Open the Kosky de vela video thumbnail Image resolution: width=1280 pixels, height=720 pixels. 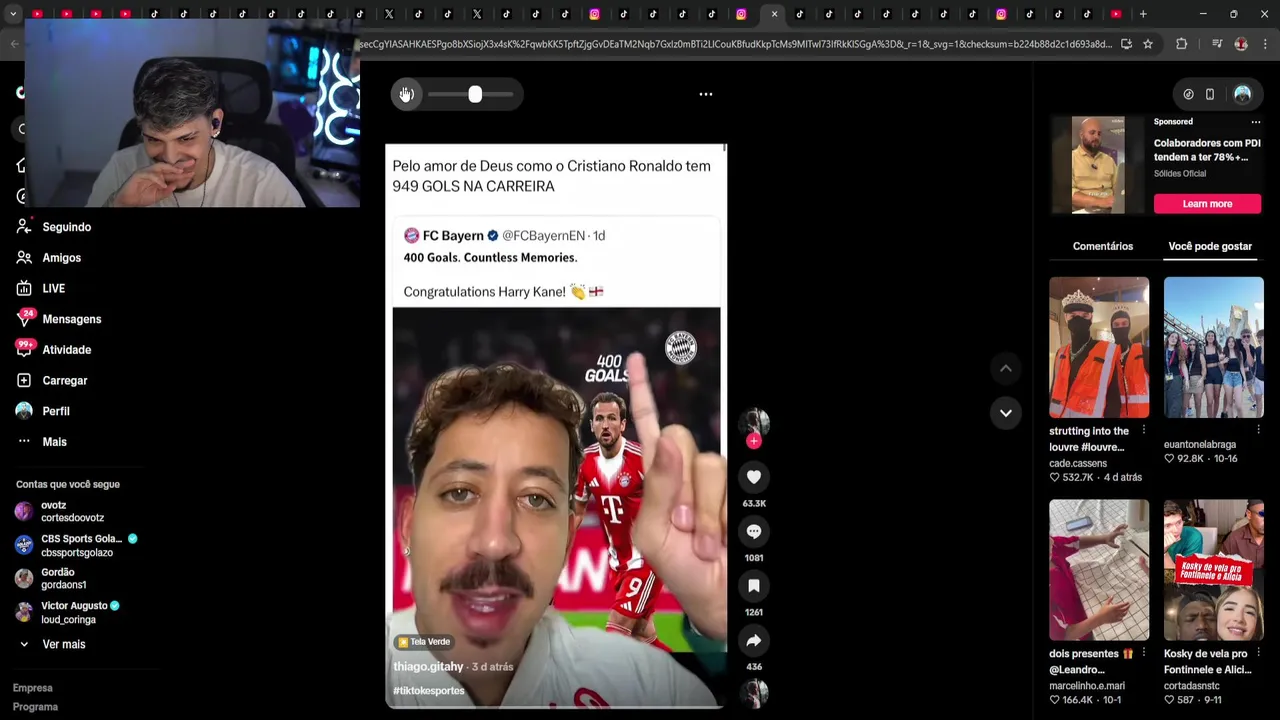(x=1213, y=570)
